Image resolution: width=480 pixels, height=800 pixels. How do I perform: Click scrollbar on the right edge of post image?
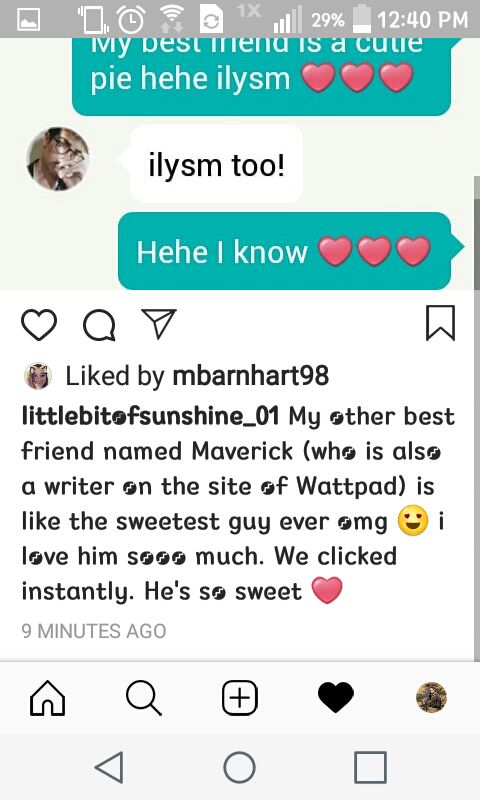click(x=476, y=234)
